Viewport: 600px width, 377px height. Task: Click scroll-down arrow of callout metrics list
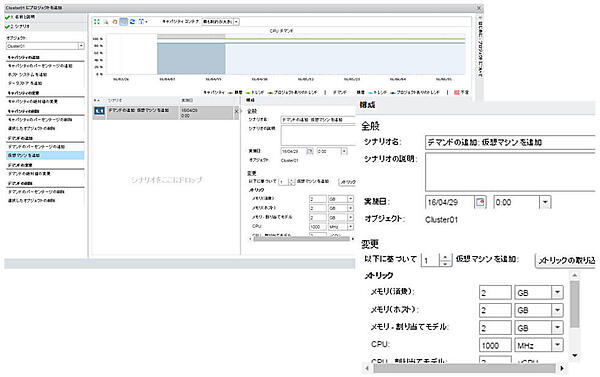coord(574,356)
